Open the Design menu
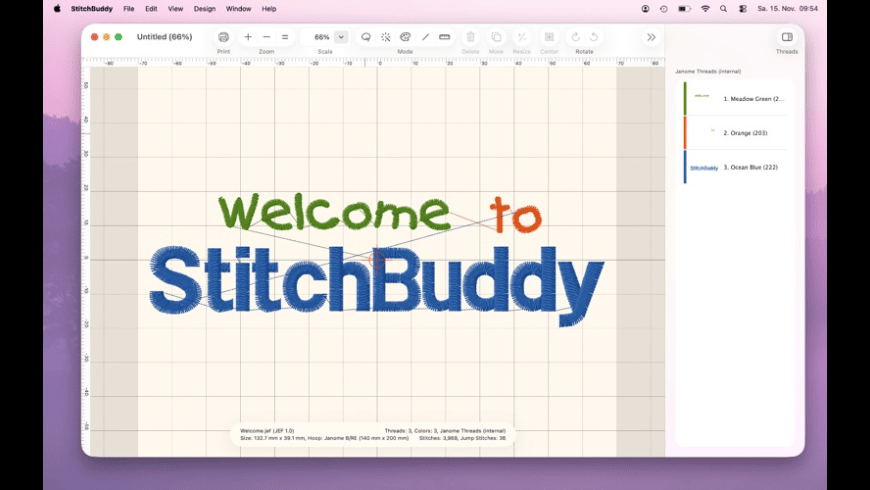The image size is (870, 490). click(205, 9)
